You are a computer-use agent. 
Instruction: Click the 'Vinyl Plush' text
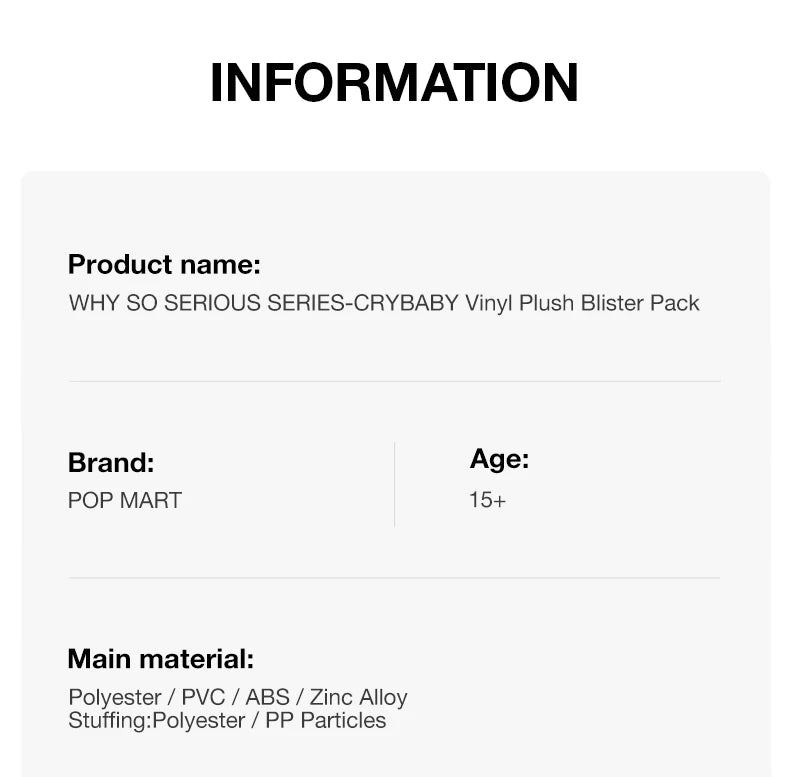(x=520, y=303)
